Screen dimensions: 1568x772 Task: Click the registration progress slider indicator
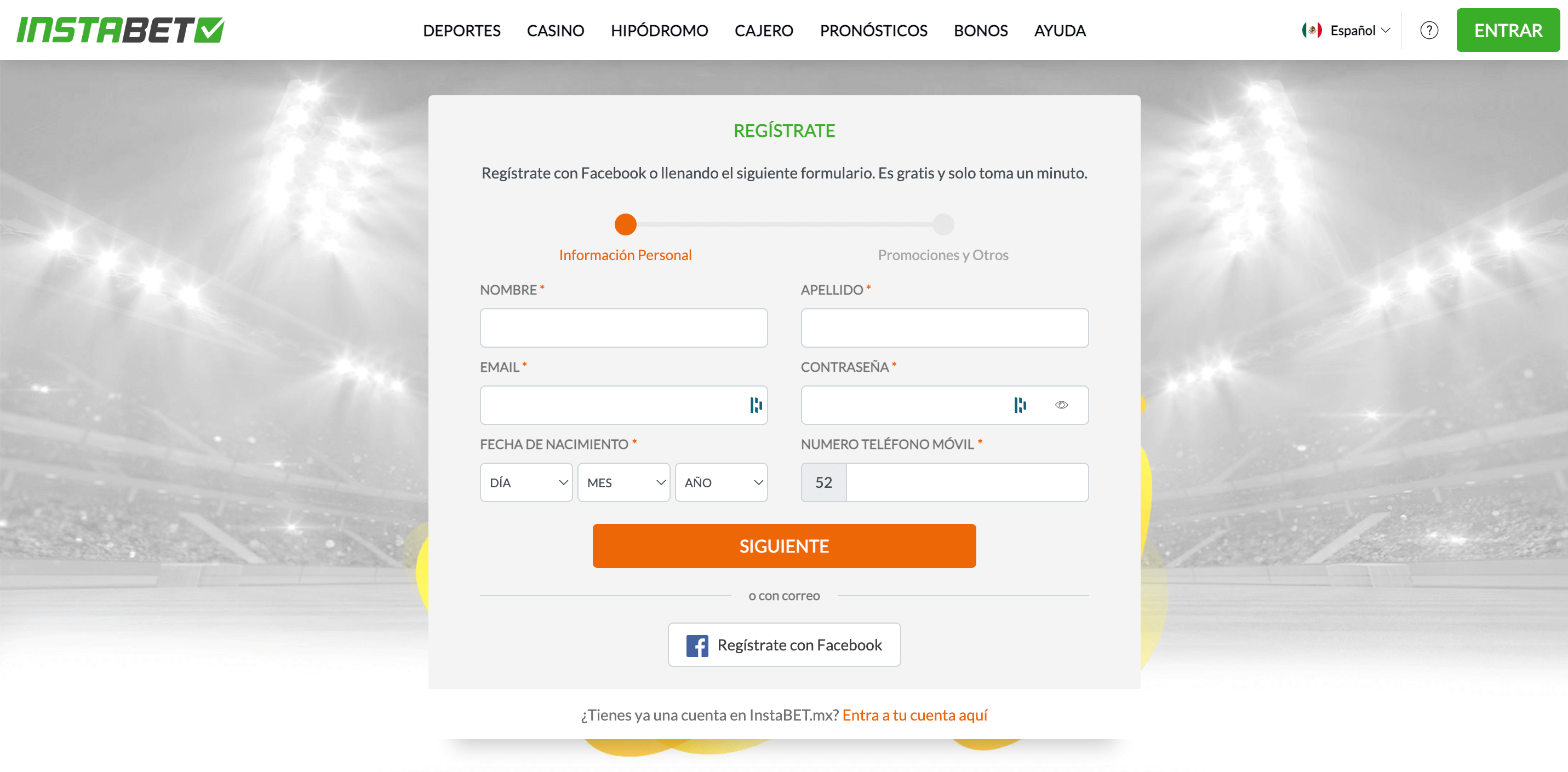pos(625,223)
